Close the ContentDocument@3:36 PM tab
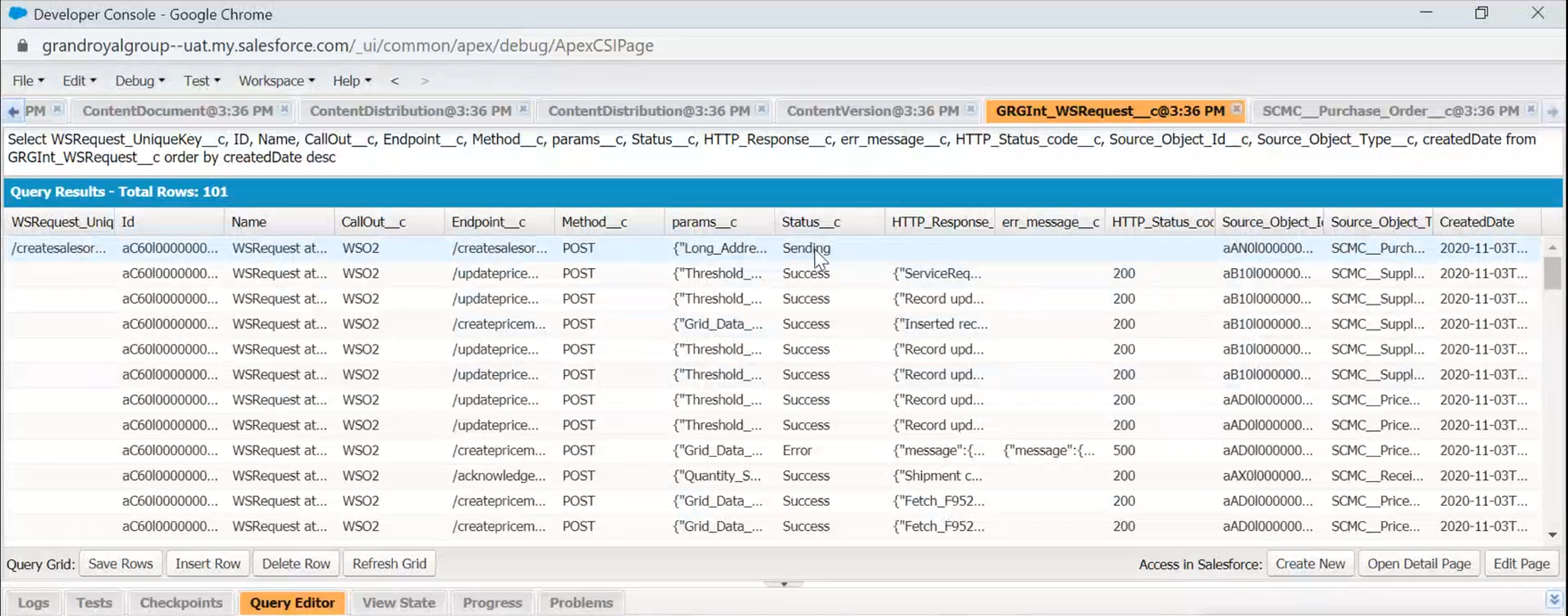 284,109
